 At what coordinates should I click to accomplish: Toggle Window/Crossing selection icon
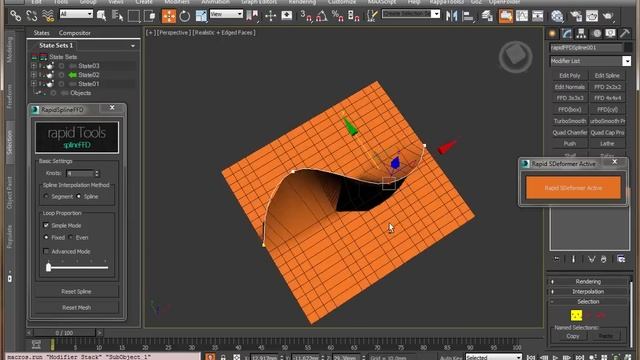point(150,16)
